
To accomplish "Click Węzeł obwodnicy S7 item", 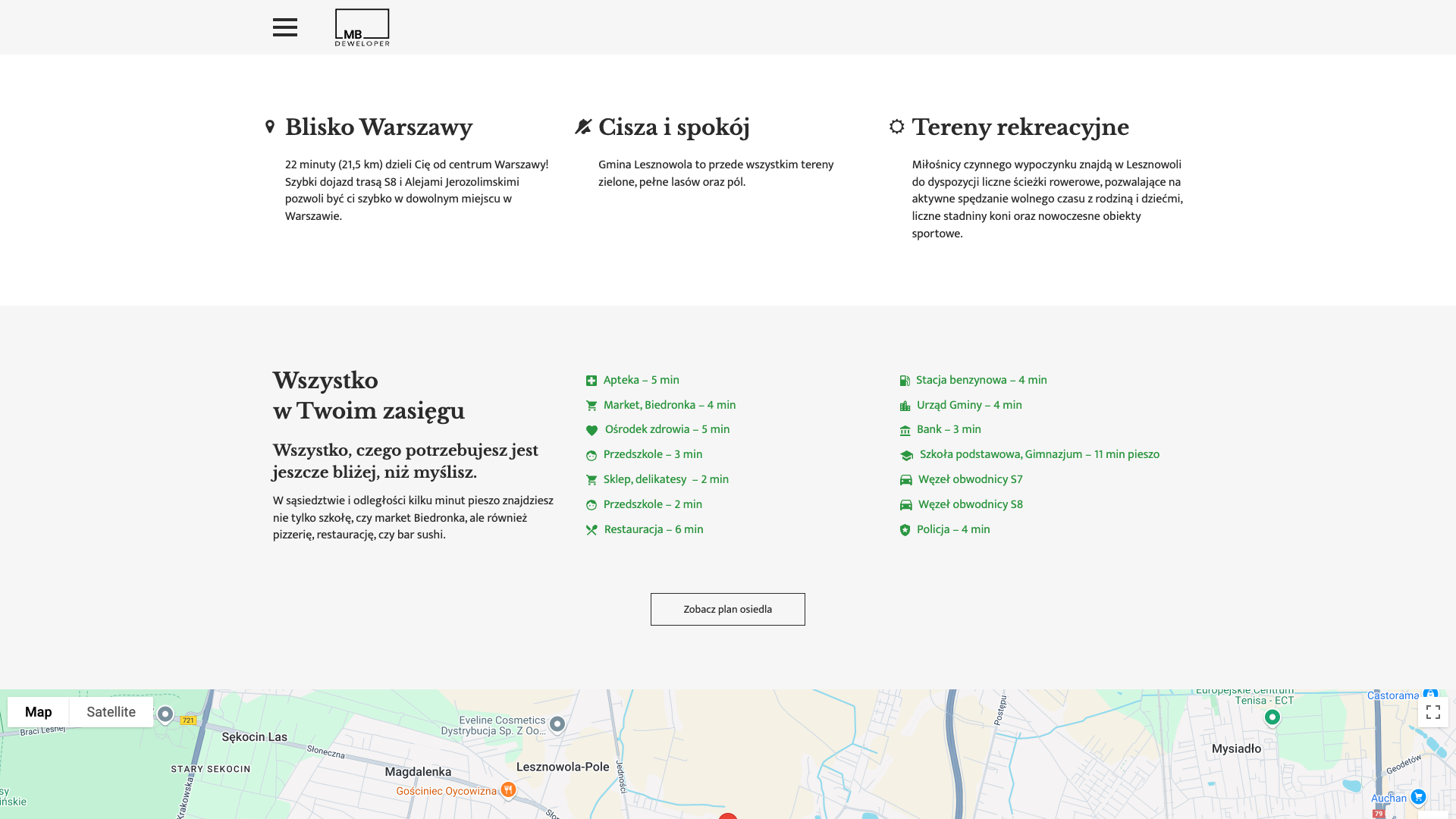I will click(970, 479).
